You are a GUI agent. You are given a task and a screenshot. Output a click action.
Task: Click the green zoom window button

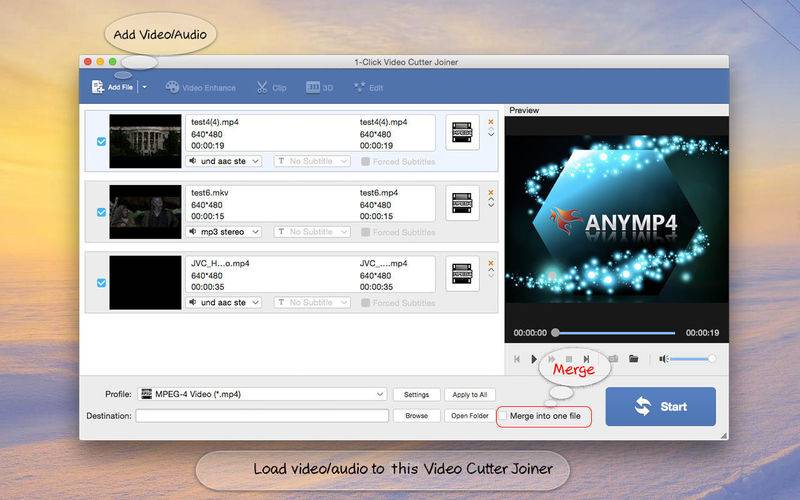click(x=113, y=62)
